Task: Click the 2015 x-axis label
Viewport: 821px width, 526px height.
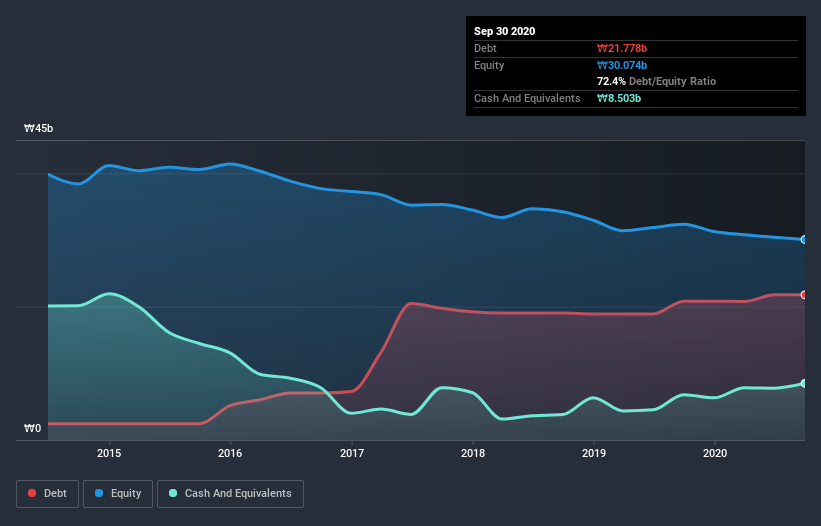Action: tap(109, 453)
